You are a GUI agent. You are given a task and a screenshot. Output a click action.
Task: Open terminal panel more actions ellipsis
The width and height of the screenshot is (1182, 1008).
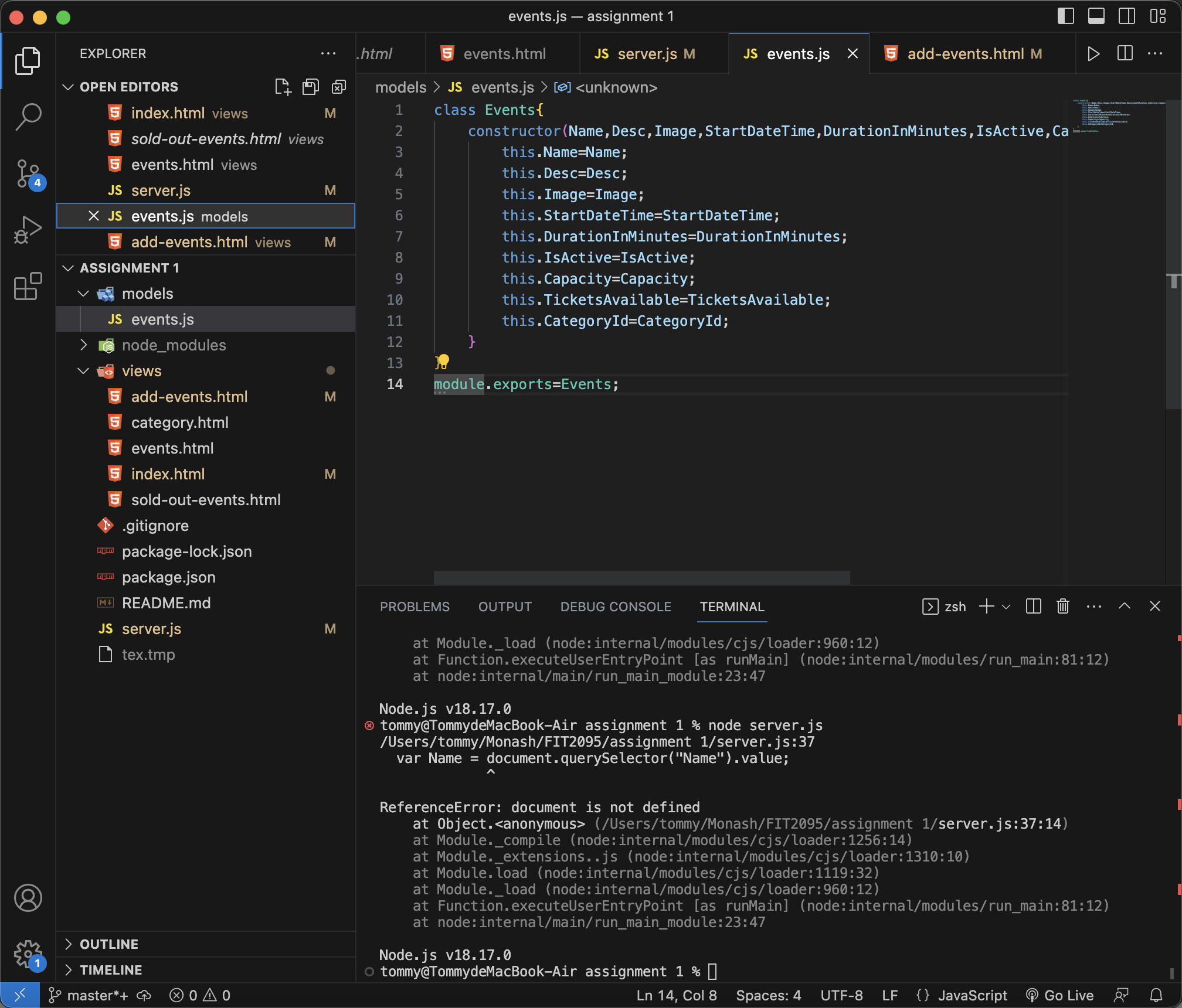pyautogui.click(x=1094, y=606)
